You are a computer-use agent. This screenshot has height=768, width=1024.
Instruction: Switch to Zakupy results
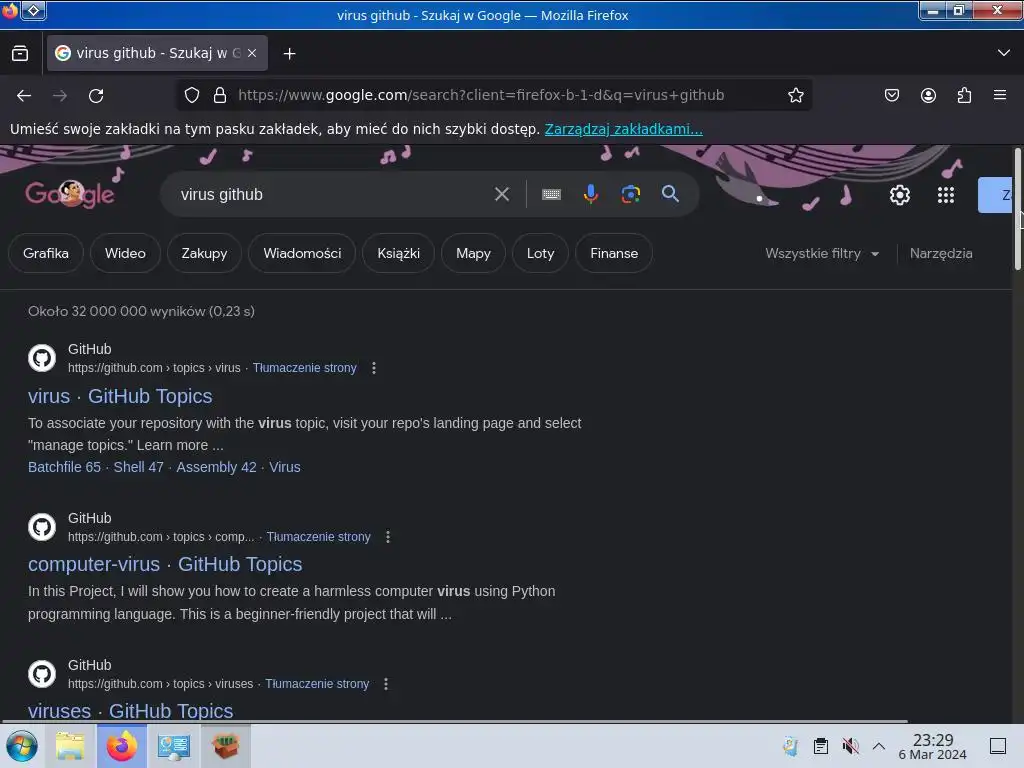tap(204, 253)
